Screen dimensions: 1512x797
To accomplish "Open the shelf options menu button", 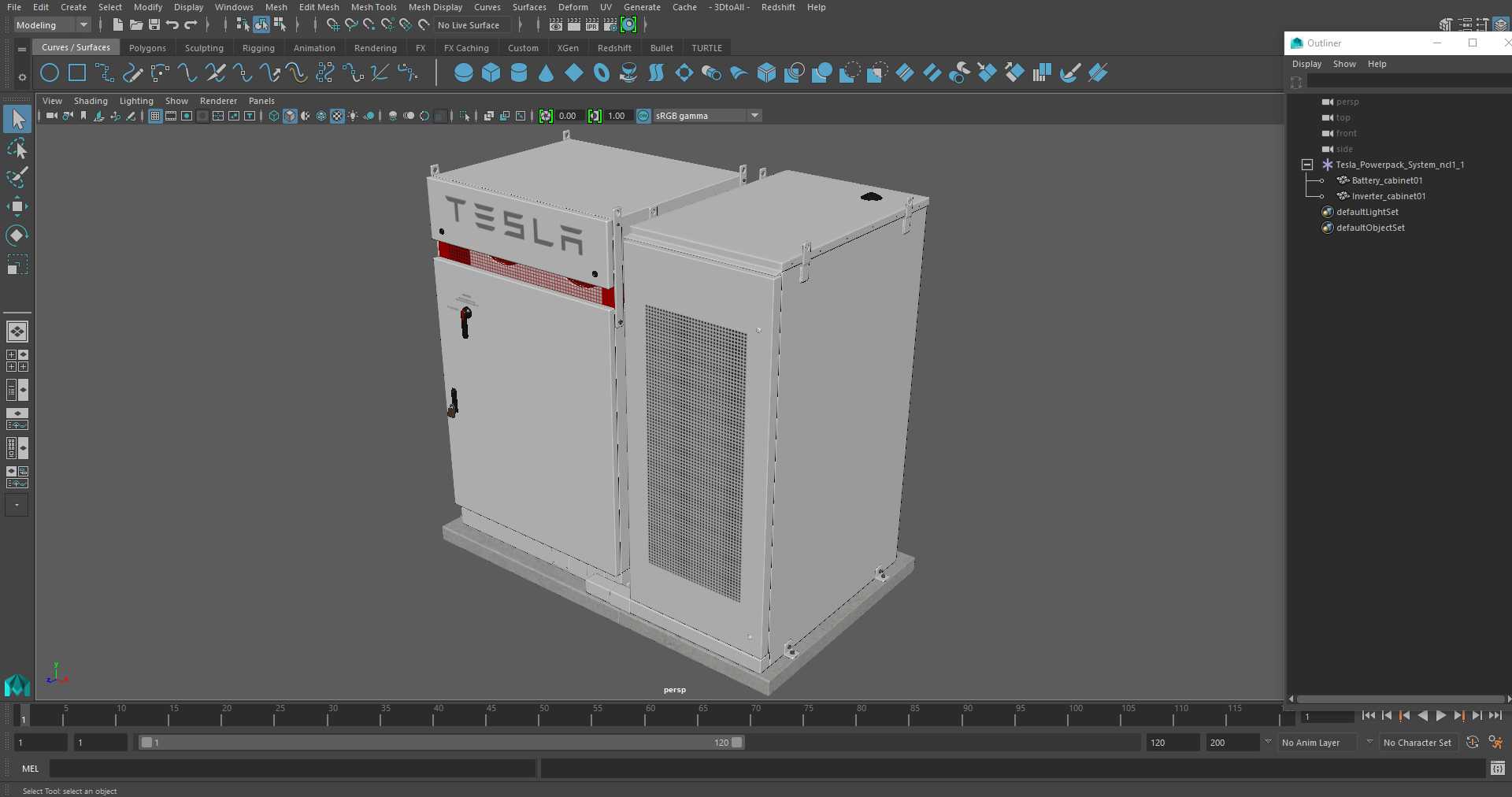I will pyautogui.click(x=22, y=49).
